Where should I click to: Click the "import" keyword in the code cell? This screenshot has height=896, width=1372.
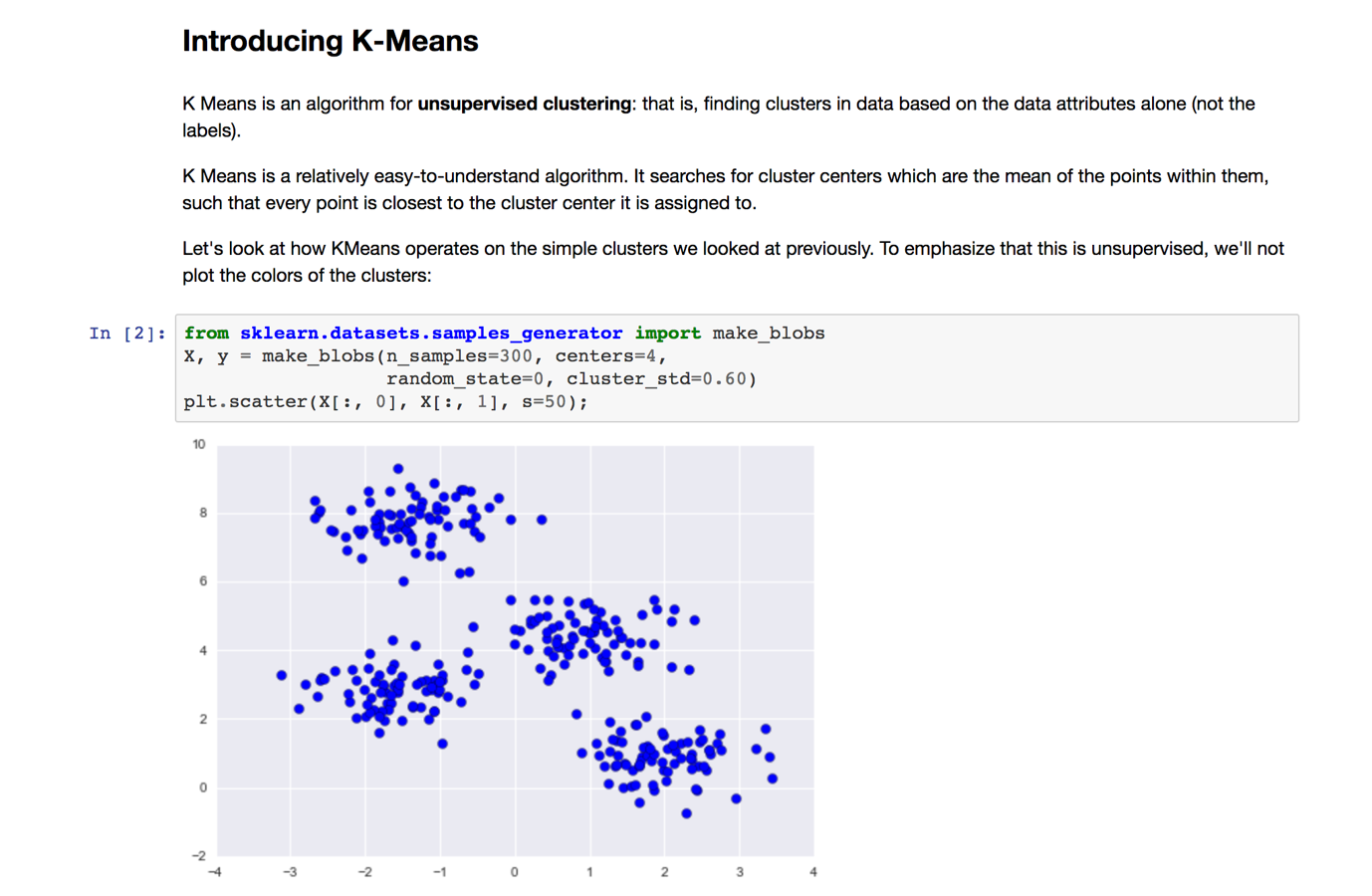pyautogui.click(x=667, y=334)
